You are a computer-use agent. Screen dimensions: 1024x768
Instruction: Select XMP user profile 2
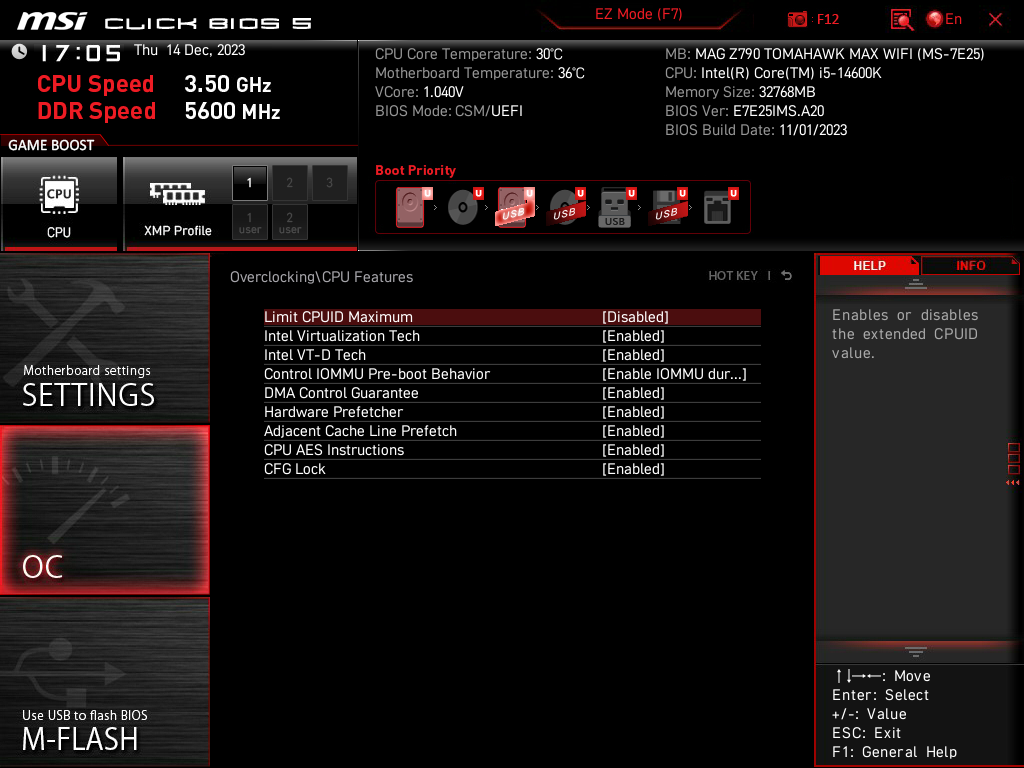click(x=289, y=222)
